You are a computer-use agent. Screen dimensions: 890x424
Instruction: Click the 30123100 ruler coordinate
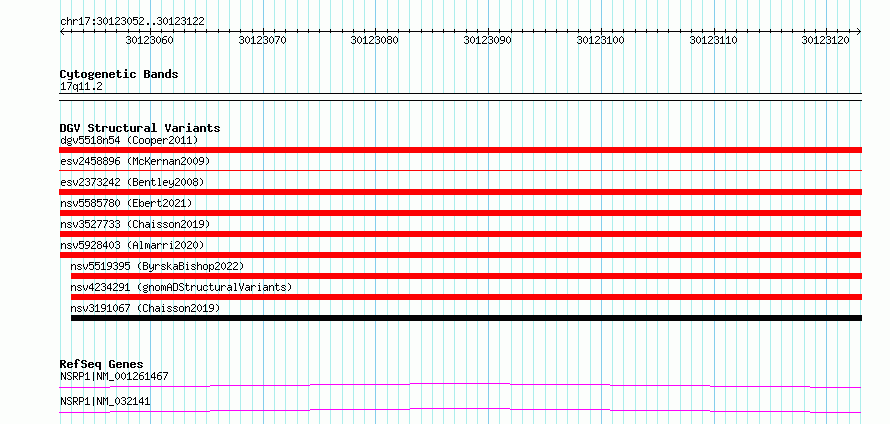[x=601, y=40]
